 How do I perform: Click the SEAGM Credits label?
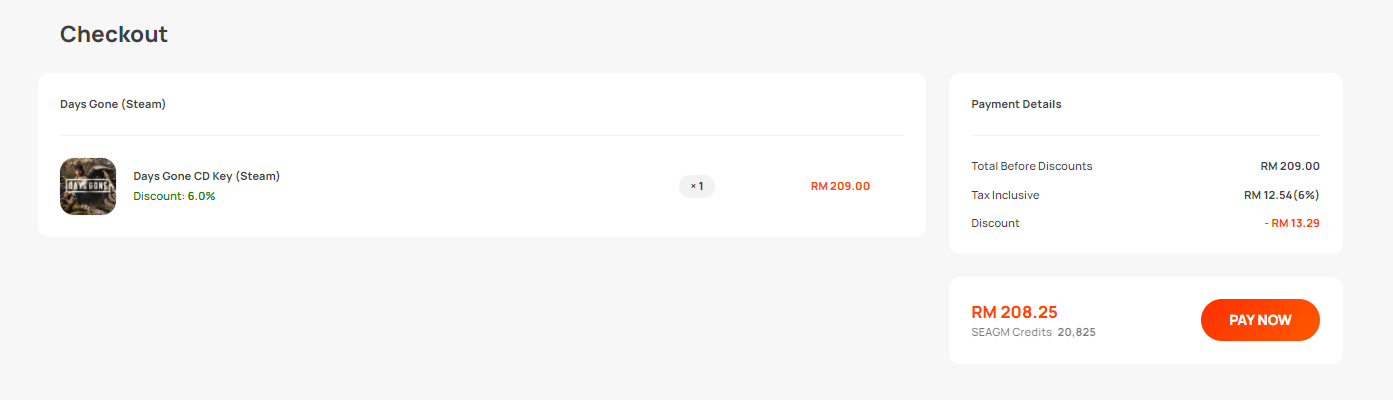coord(1011,332)
